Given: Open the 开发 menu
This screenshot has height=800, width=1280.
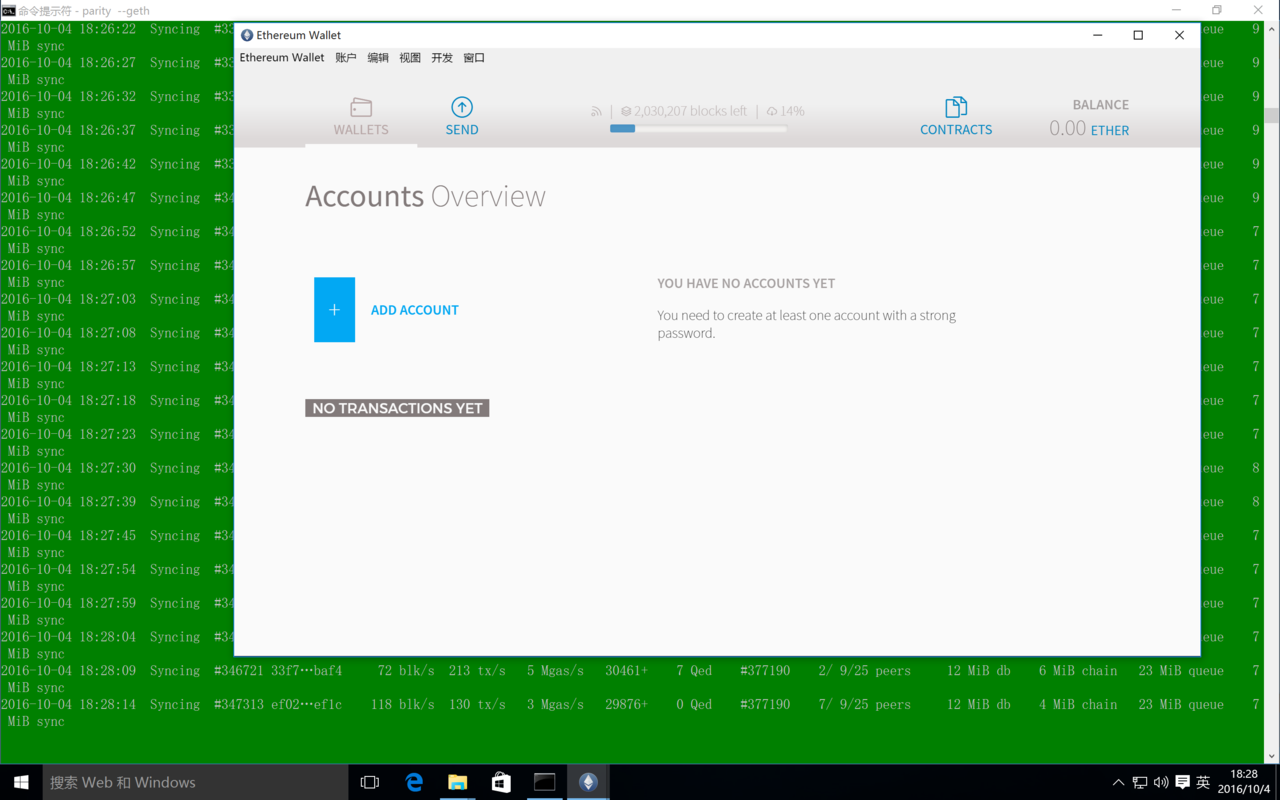Looking at the screenshot, I should click(442, 58).
